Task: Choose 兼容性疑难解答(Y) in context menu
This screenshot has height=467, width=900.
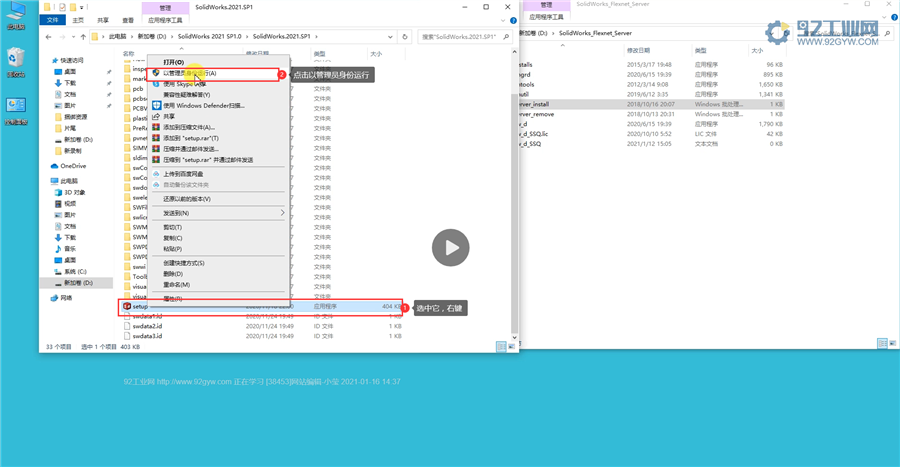Action: point(187,95)
